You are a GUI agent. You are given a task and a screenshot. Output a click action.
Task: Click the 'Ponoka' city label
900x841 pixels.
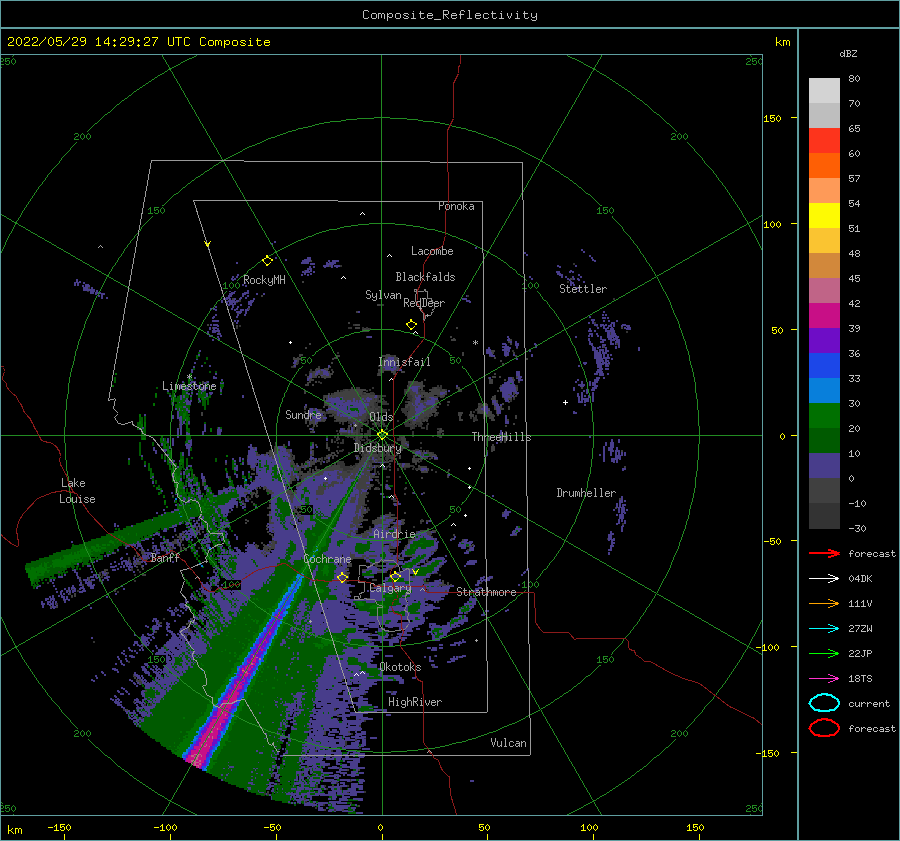[x=456, y=206]
